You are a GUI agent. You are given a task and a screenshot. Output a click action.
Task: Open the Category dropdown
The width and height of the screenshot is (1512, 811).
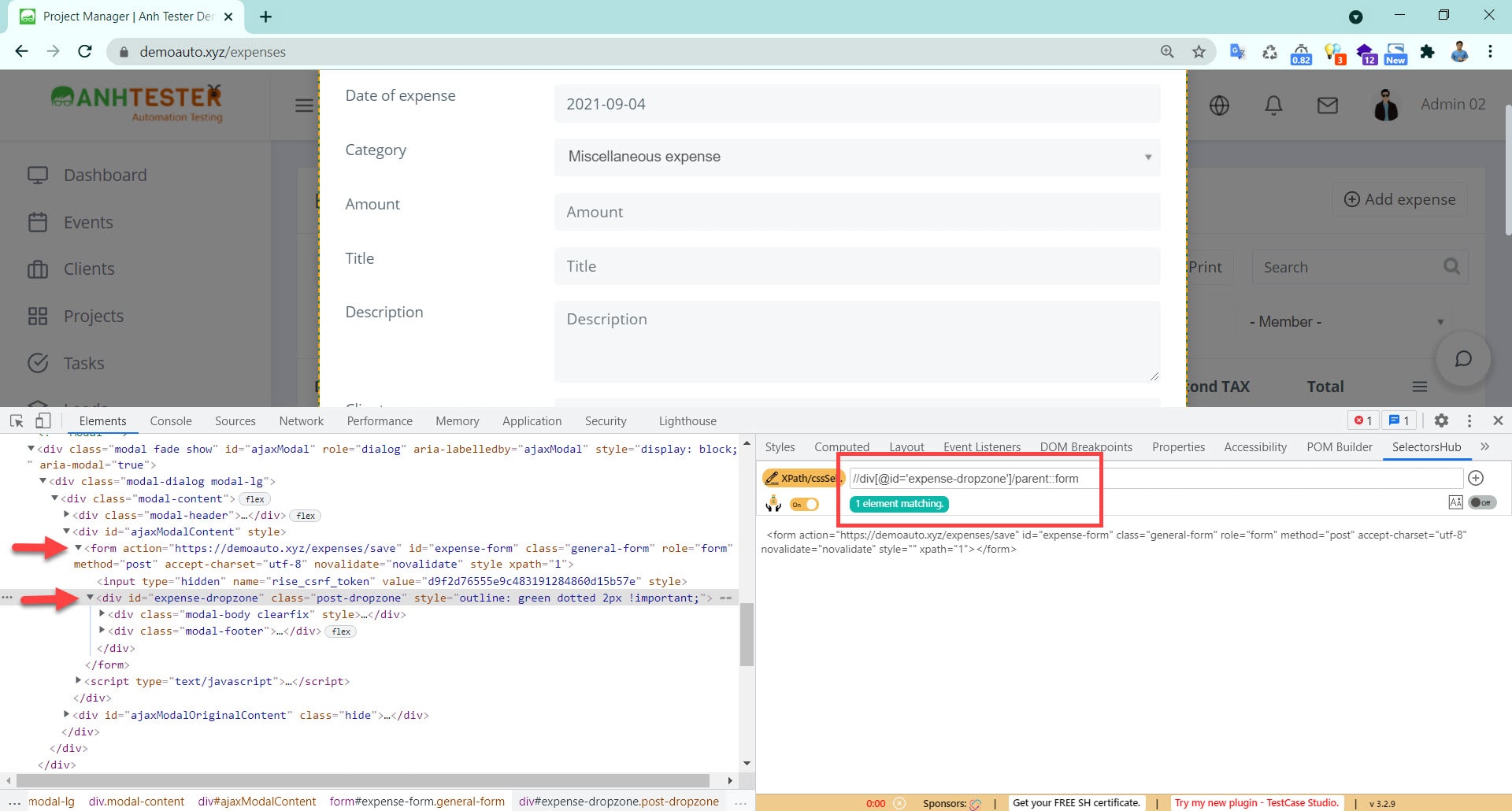(857, 157)
